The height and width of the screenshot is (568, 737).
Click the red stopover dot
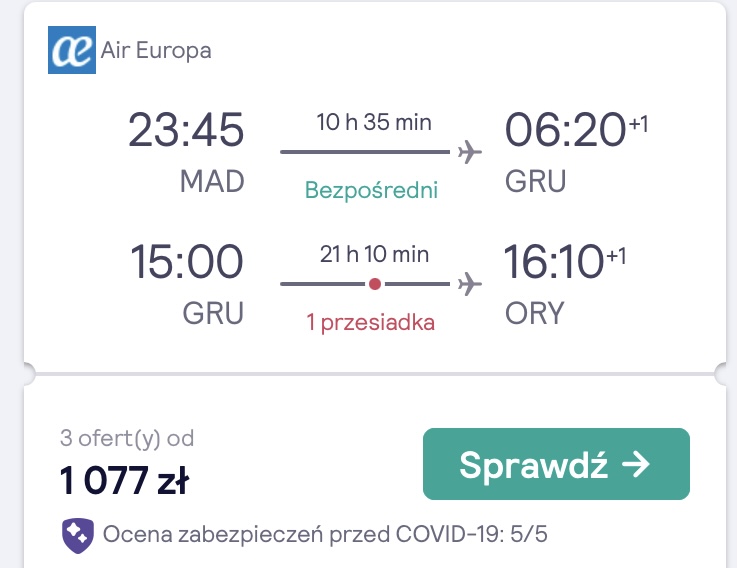click(x=375, y=284)
